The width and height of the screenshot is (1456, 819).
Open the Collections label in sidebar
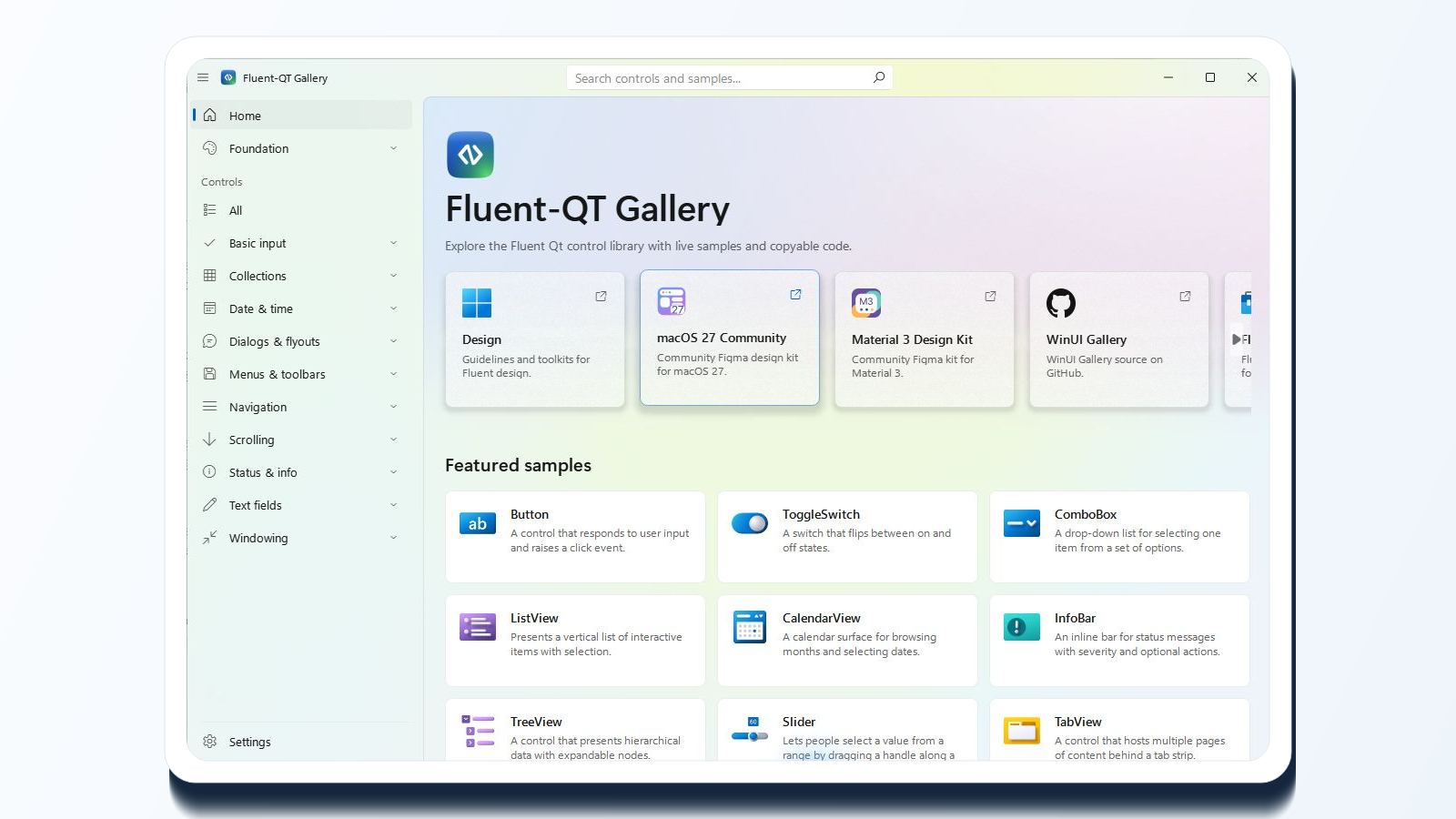258,276
